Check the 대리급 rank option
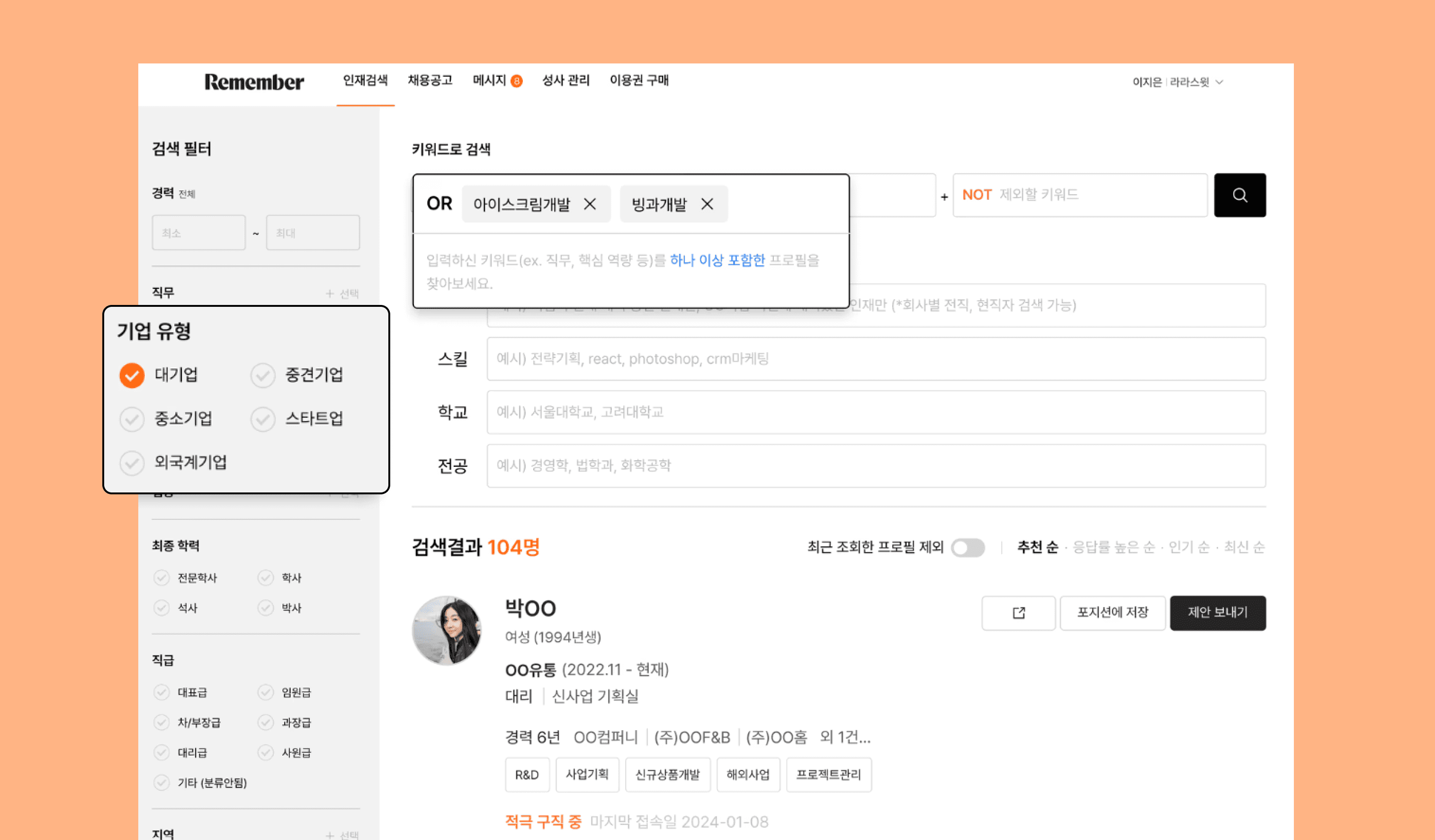Screen dimensions: 1435x840 (x=161, y=752)
